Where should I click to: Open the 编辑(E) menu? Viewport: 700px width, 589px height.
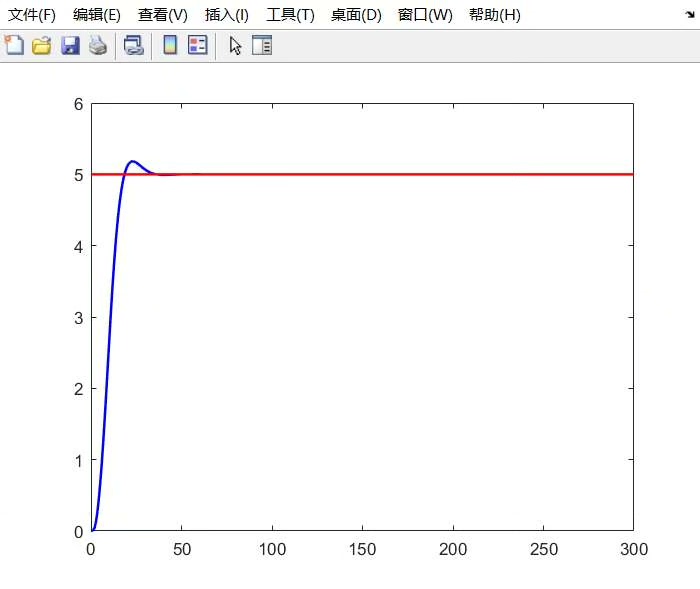pyautogui.click(x=97, y=15)
